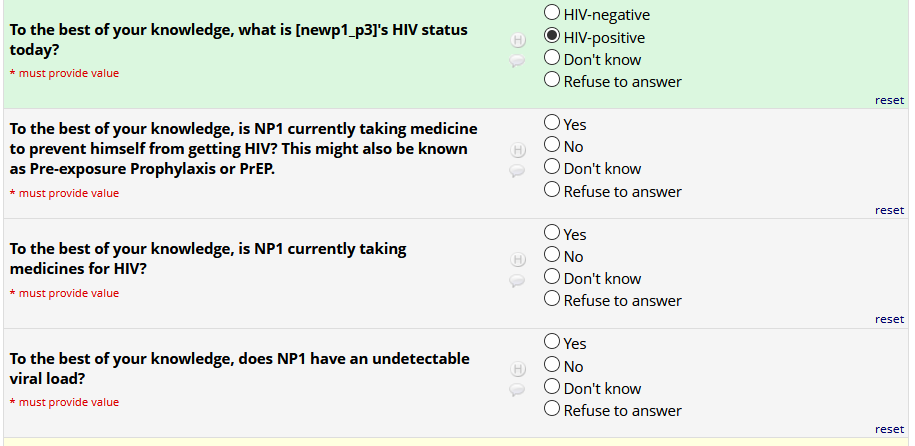The width and height of the screenshot is (915, 446).
Task: Open comment balloon for HIV status question
Action: click(x=518, y=61)
